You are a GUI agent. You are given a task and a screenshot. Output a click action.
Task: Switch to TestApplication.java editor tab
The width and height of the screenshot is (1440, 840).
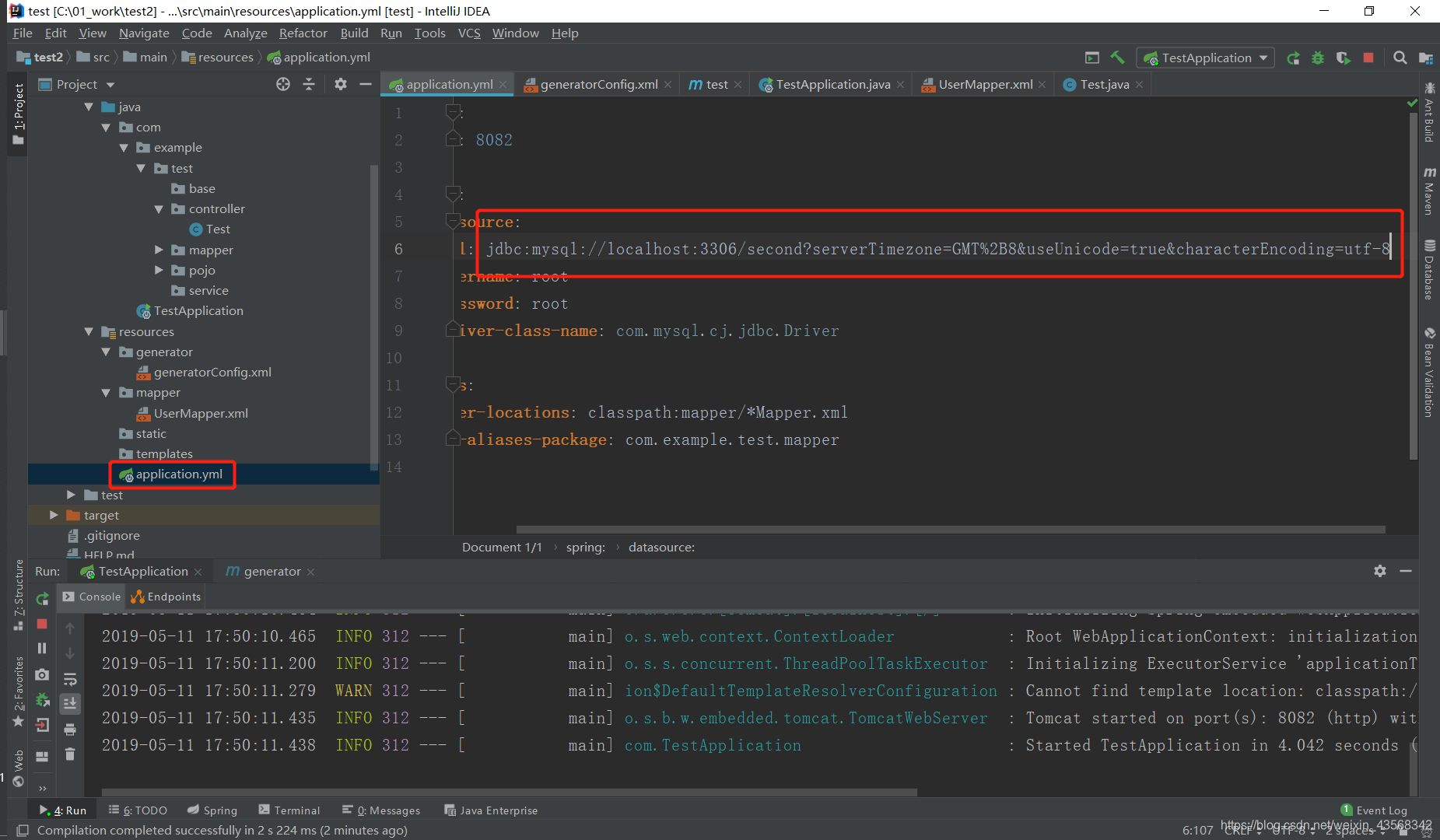[832, 84]
